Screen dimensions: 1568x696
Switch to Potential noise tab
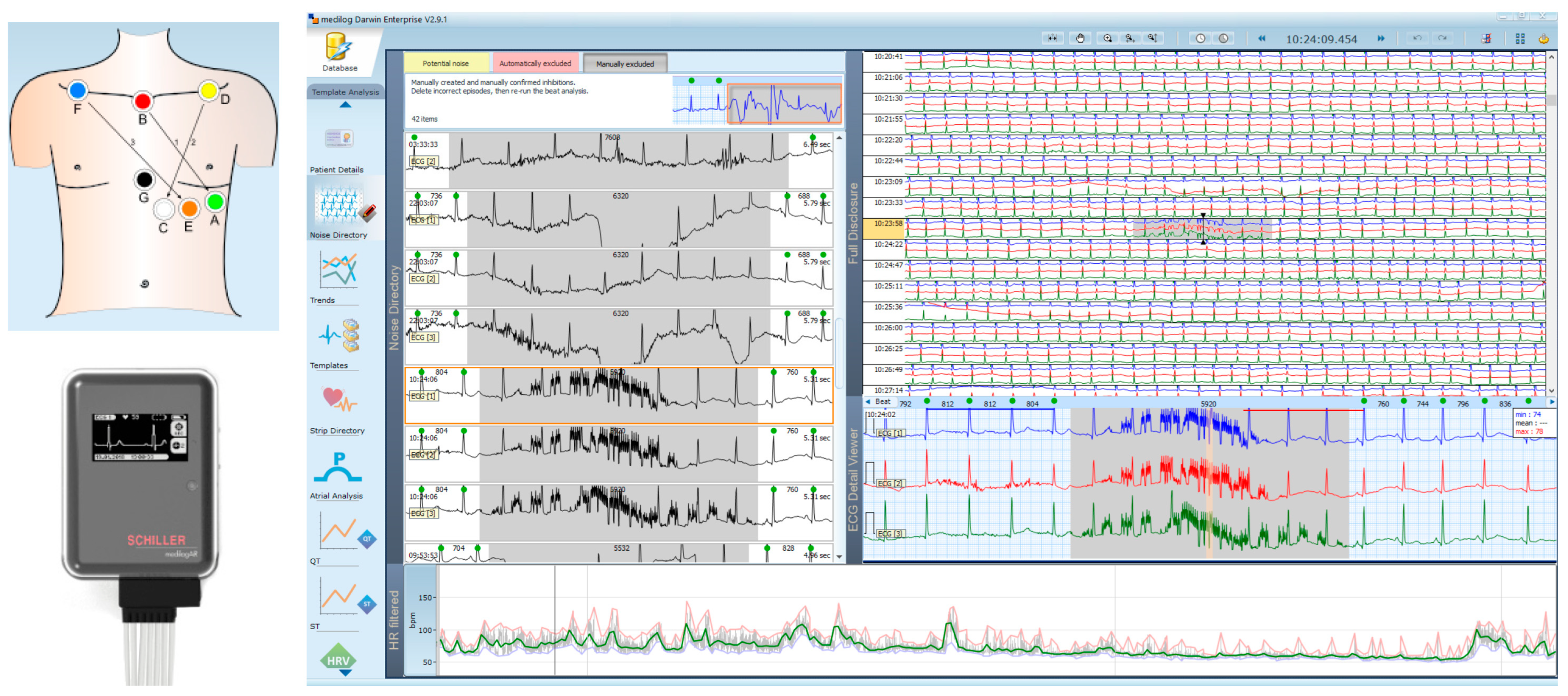[445, 63]
